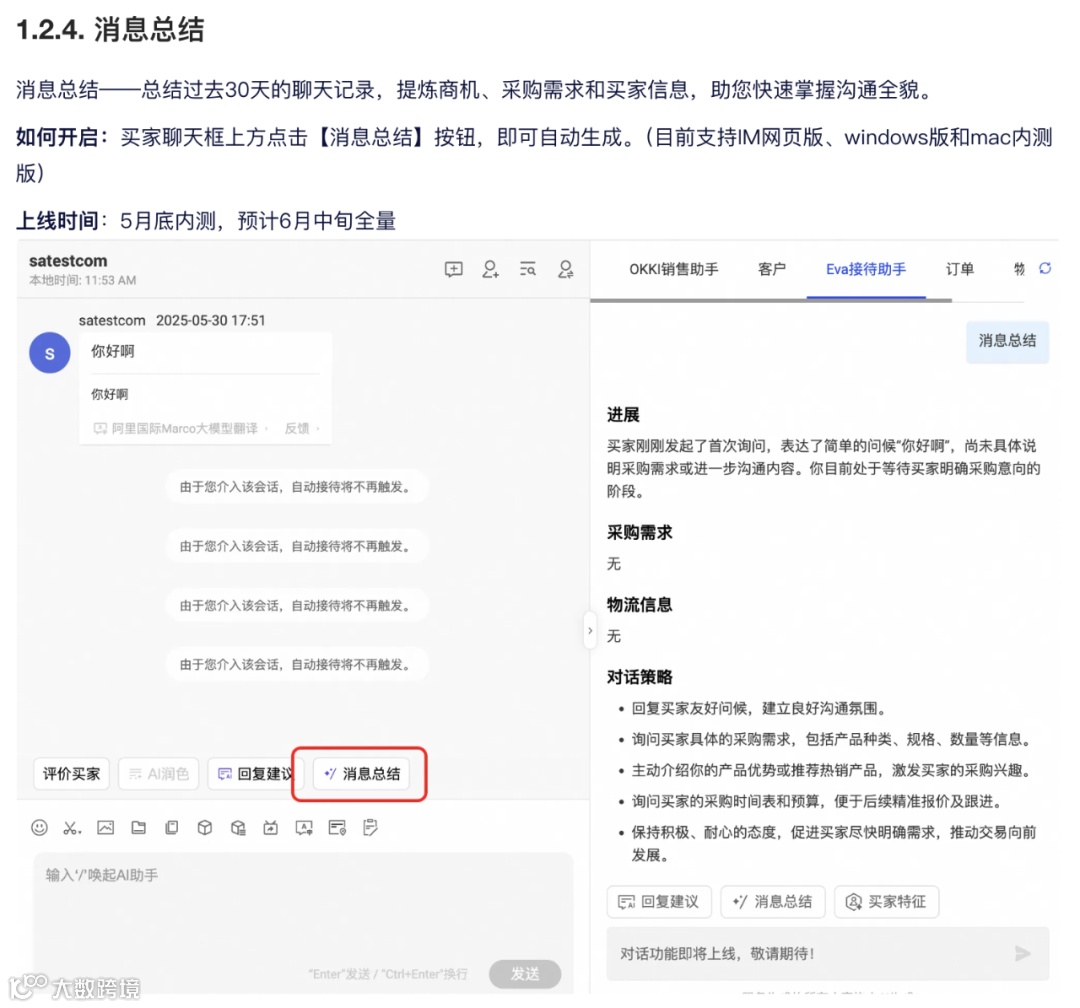The image size is (1080, 1008).
Task: Click 回复建议 above the chat input
Action: tap(255, 774)
